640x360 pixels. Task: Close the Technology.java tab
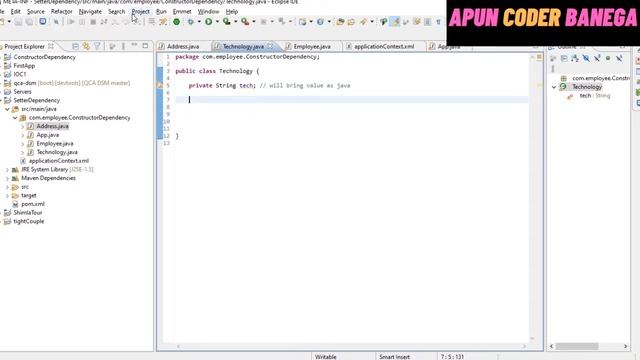coord(270,46)
